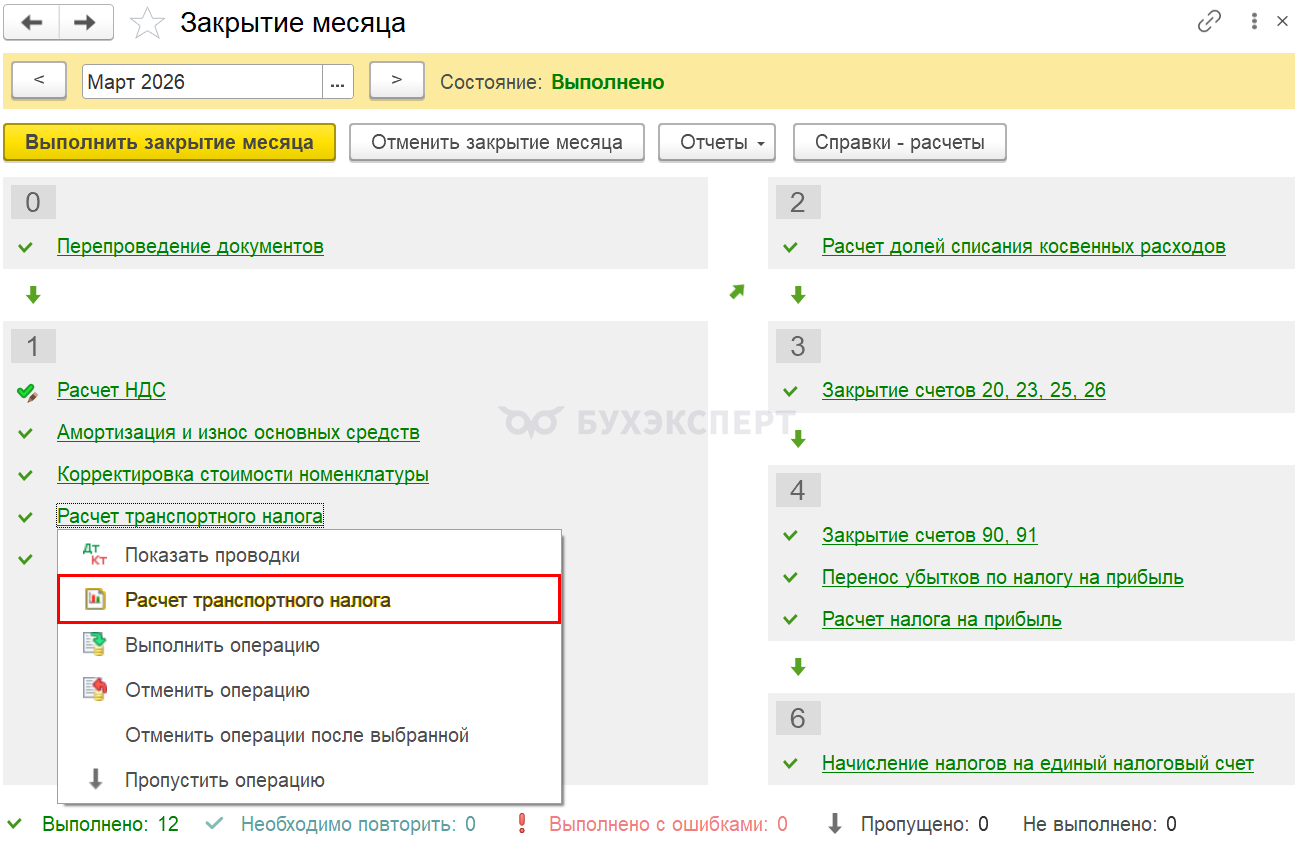Screen dimensions: 1295x845
Task: Click the stage number 0 header
Action: click(x=33, y=202)
